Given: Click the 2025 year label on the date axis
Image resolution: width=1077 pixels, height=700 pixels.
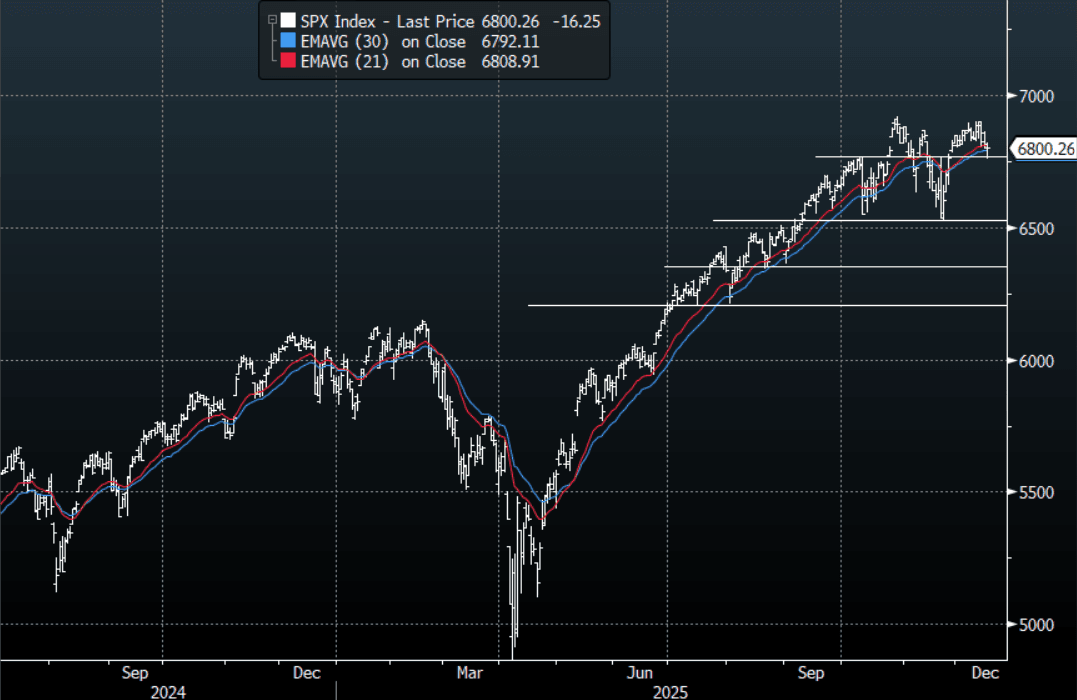Looking at the screenshot, I should [x=670, y=691].
